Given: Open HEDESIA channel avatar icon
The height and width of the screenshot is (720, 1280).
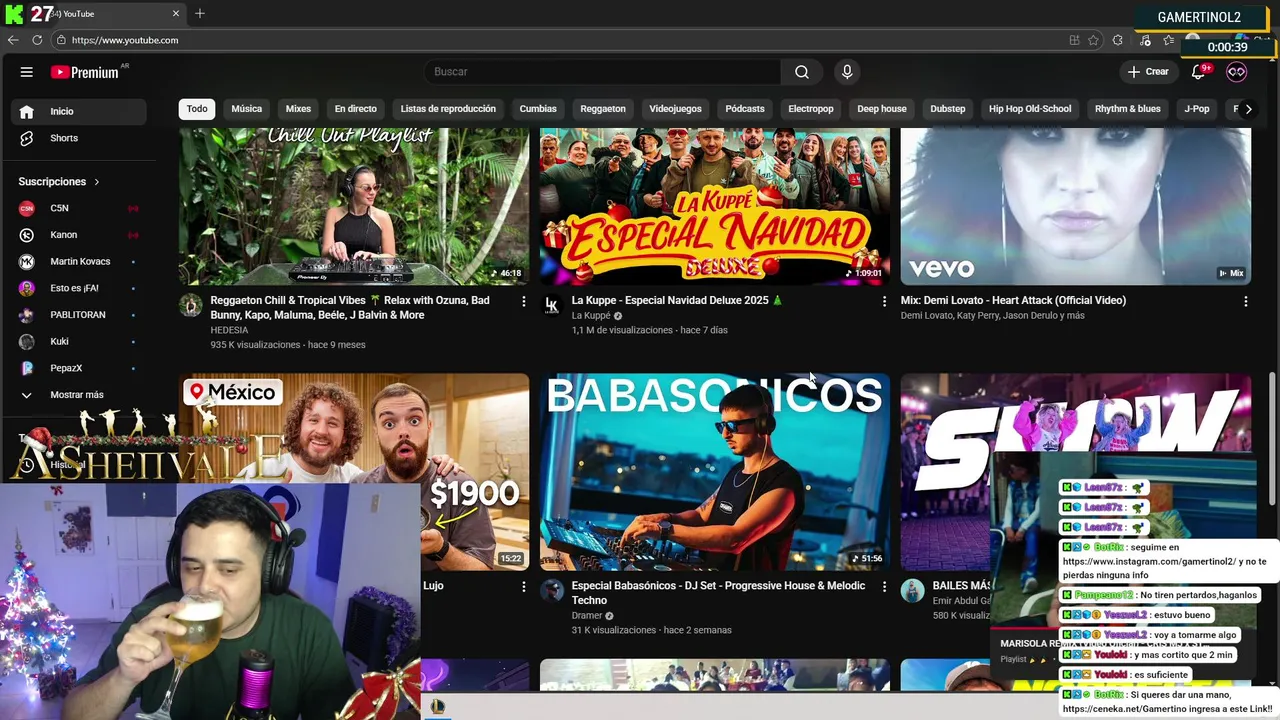Looking at the screenshot, I should 190,305.
